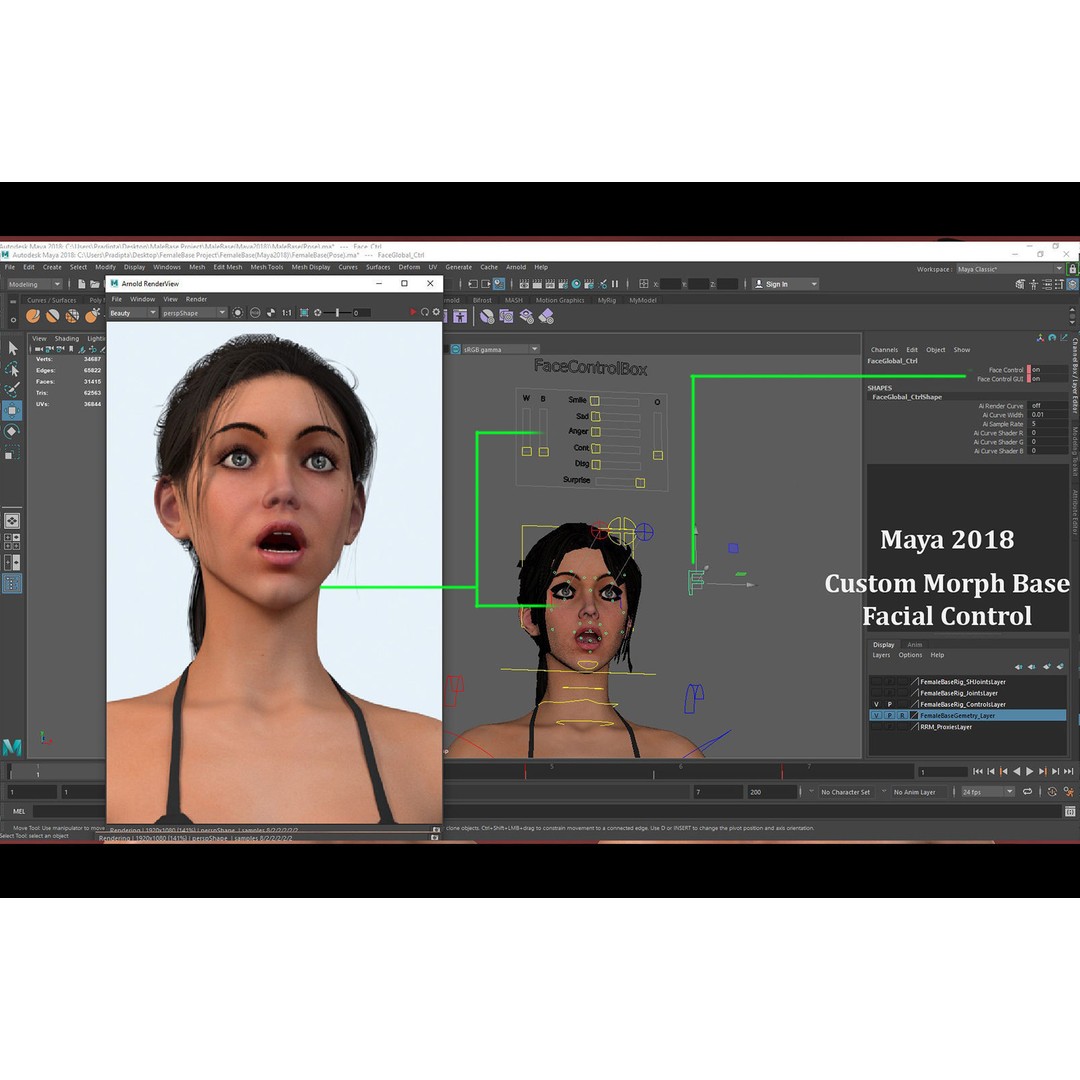This screenshot has height=1080, width=1080.
Task: Click the color management icon beside sRGB gamma
Action: [455, 349]
